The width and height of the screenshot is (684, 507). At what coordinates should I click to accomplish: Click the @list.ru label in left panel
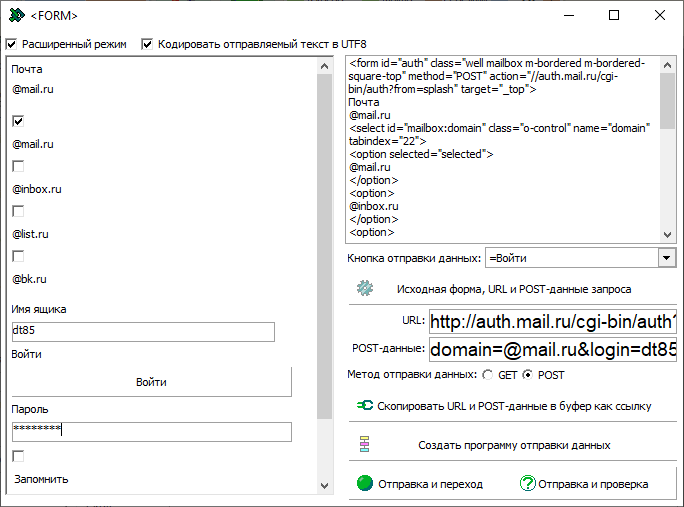click(30, 234)
